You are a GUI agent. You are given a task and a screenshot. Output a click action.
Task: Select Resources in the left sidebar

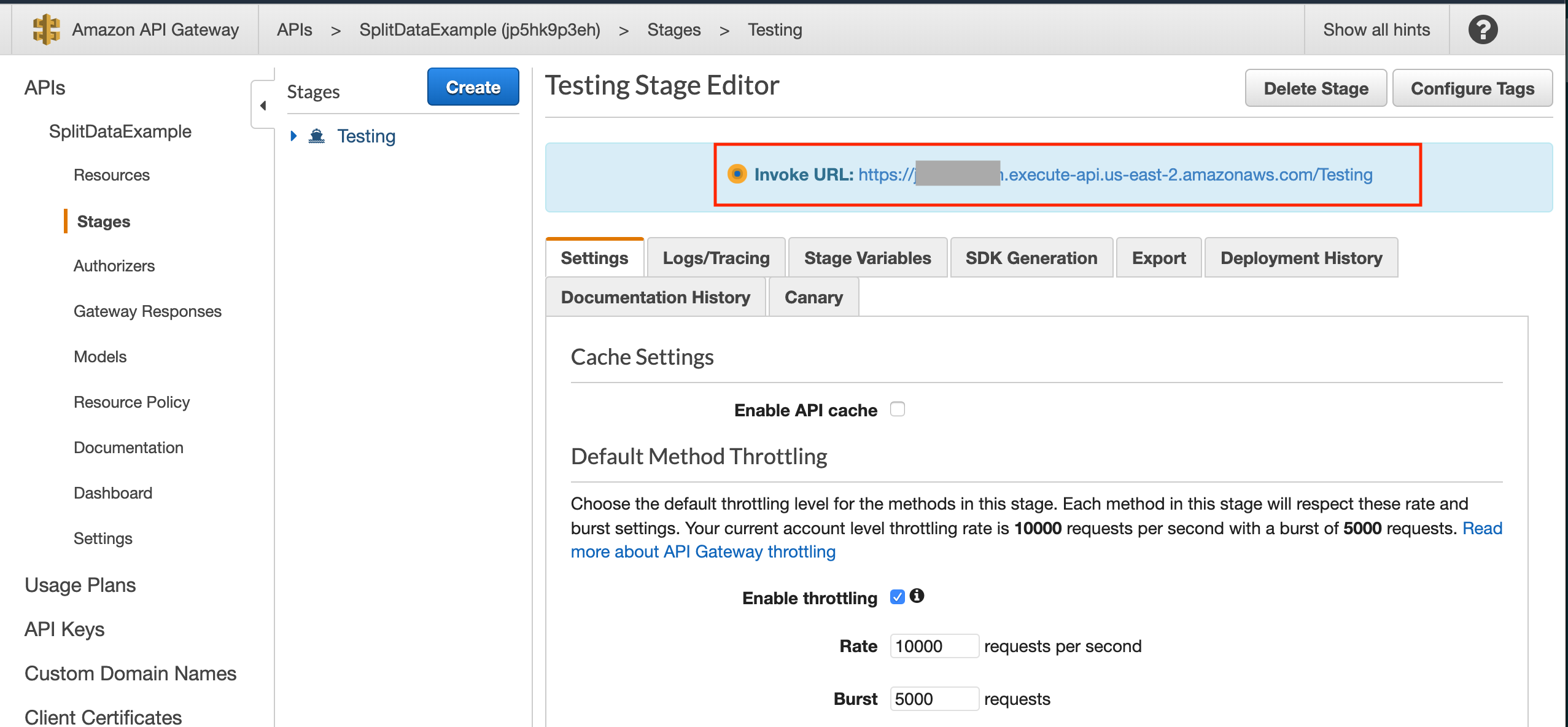(x=112, y=175)
